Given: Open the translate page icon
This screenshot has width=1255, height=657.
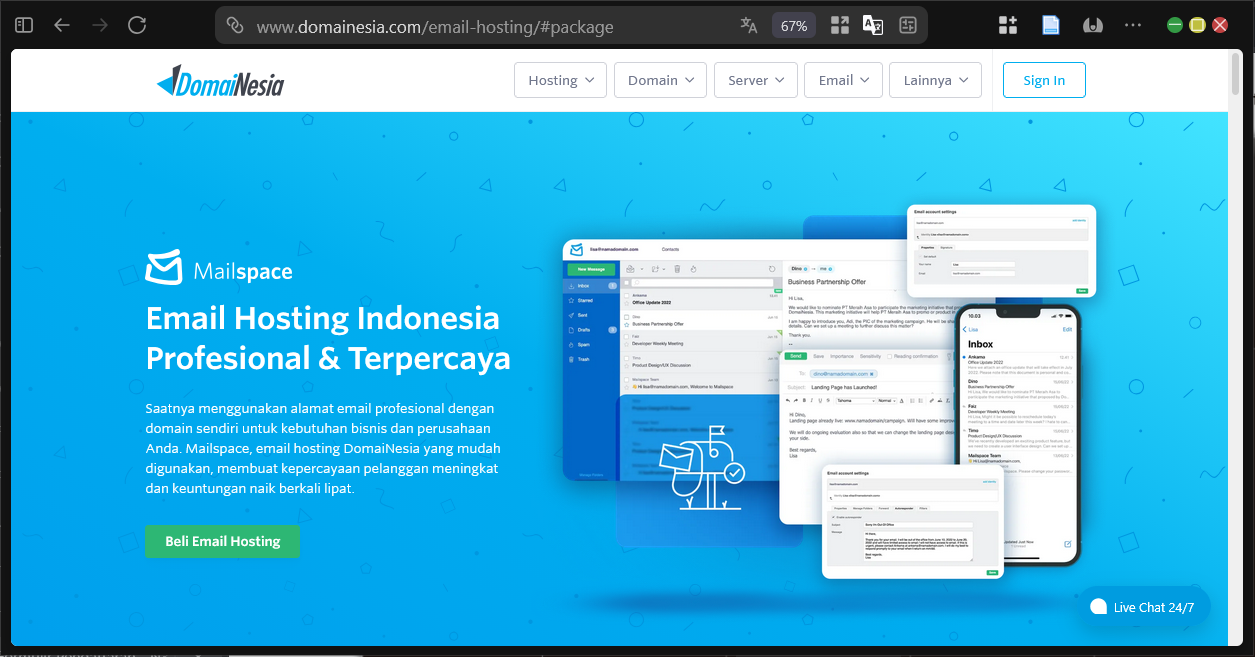Looking at the screenshot, I should pyautogui.click(x=749, y=26).
